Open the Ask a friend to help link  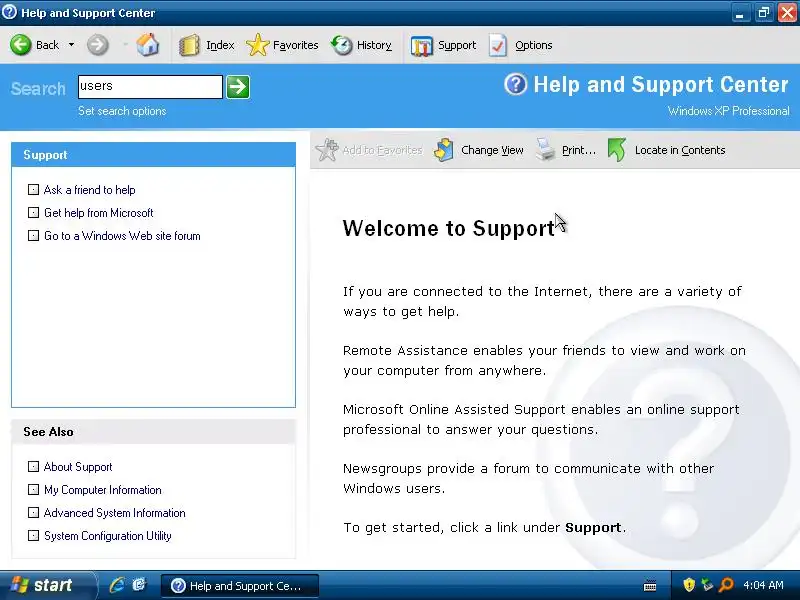[89, 190]
